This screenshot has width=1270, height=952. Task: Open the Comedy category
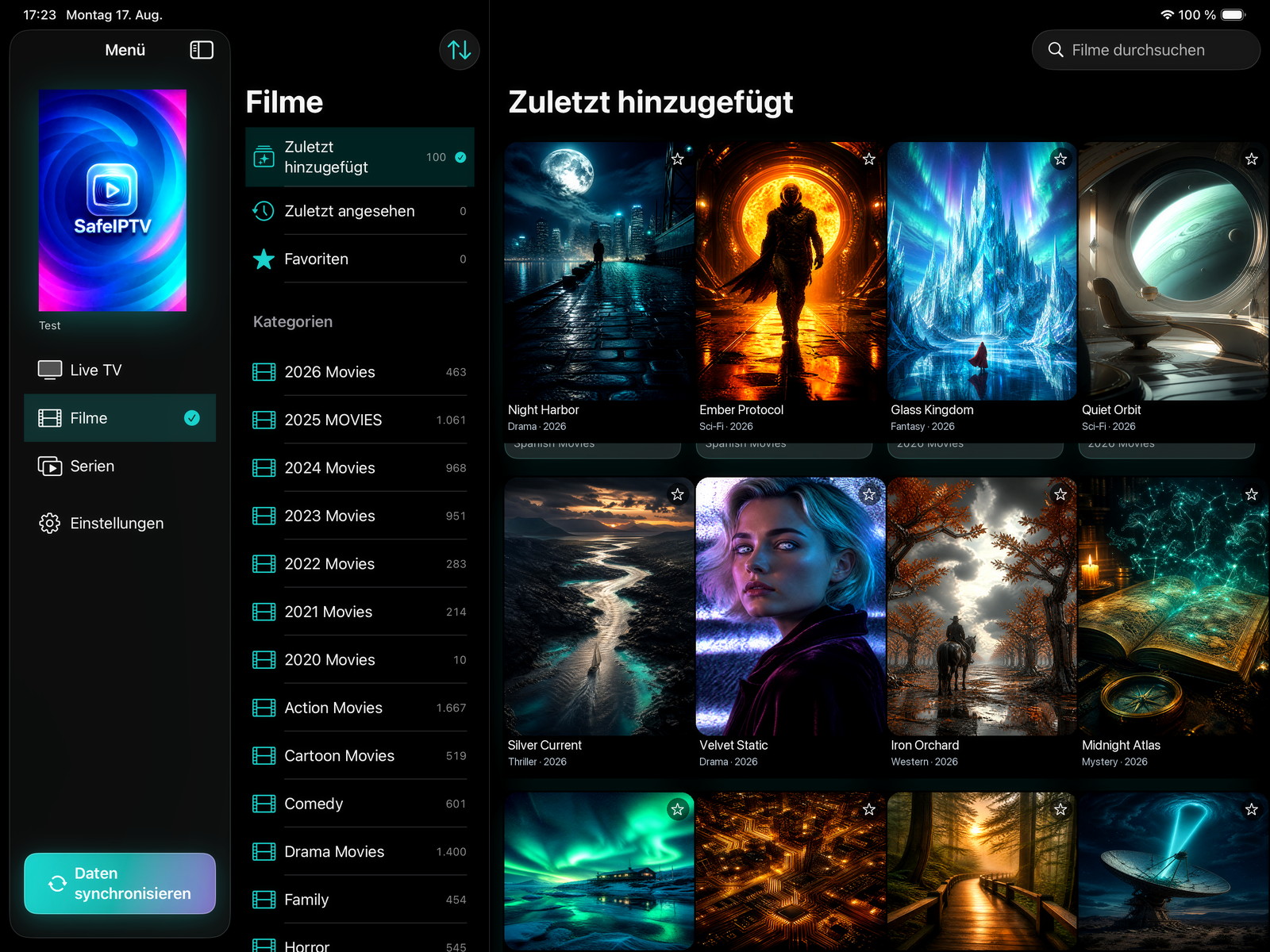[360, 804]
